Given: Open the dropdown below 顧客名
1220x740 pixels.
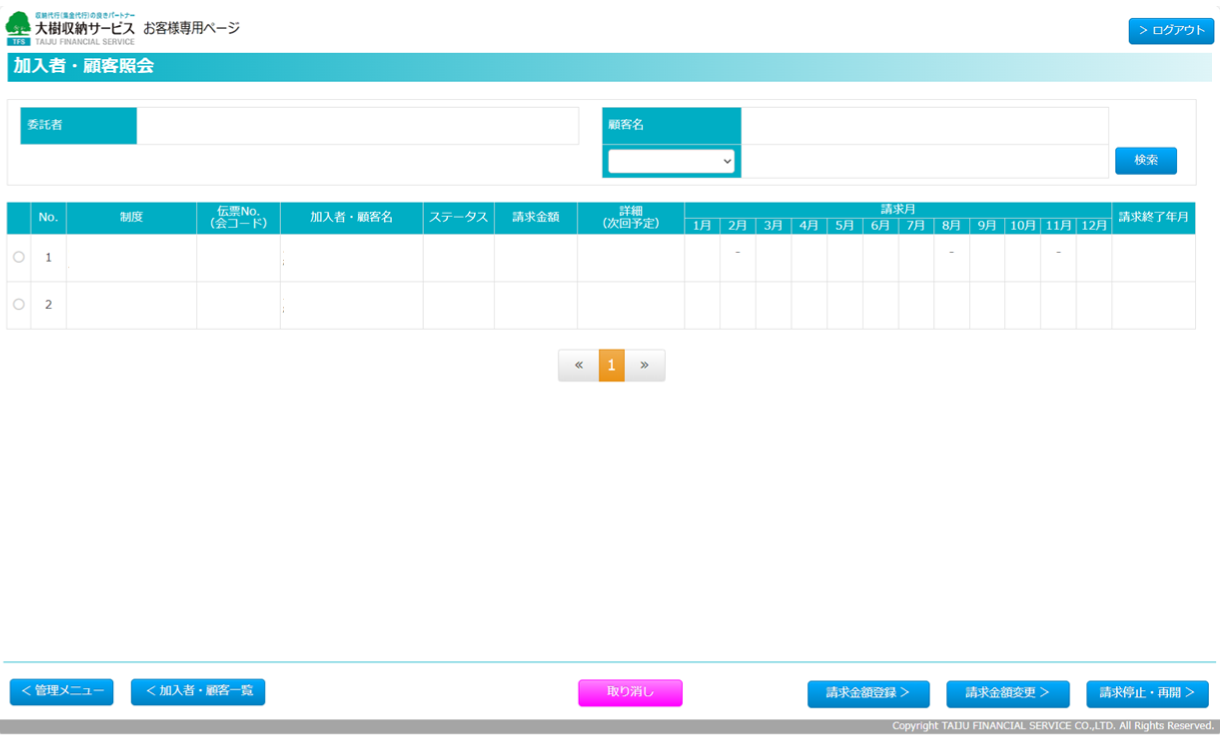Looking at the screenshot, I should click(671, 161).
